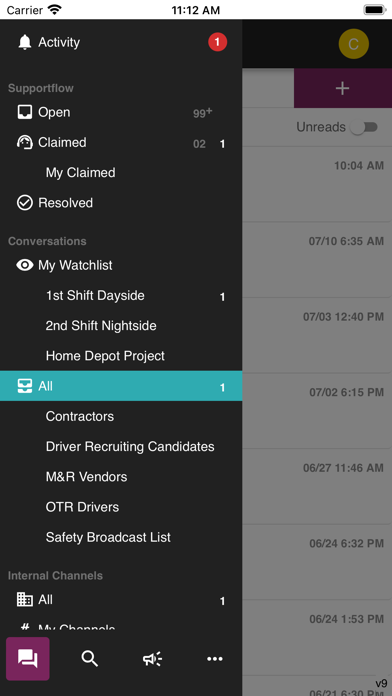The width and height of the screenshot is (392, 696).
Task: Tap the Open inbox tray icon
Action: [25, 112]
